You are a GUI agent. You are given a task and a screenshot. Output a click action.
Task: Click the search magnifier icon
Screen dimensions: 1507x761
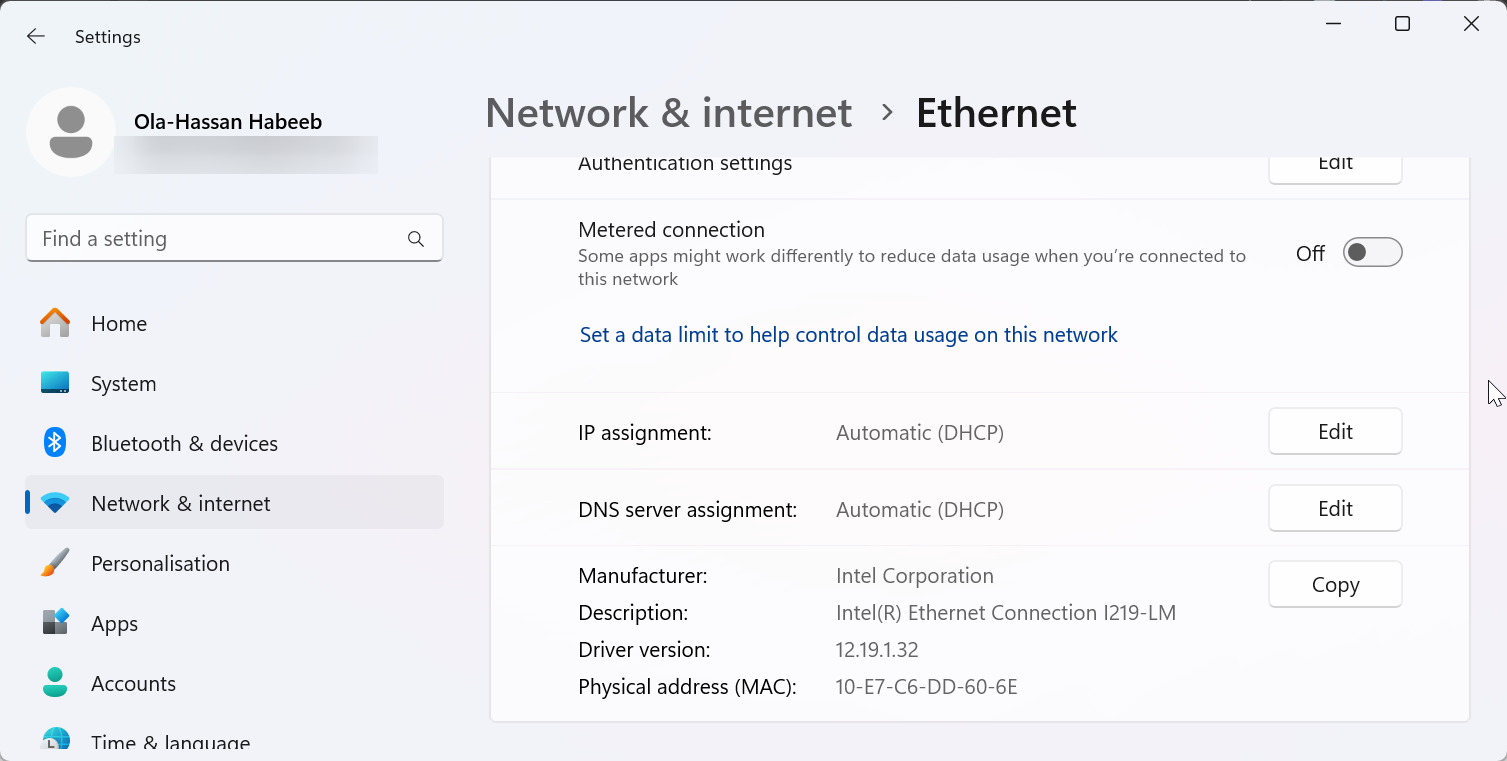[x=416, y=239]
